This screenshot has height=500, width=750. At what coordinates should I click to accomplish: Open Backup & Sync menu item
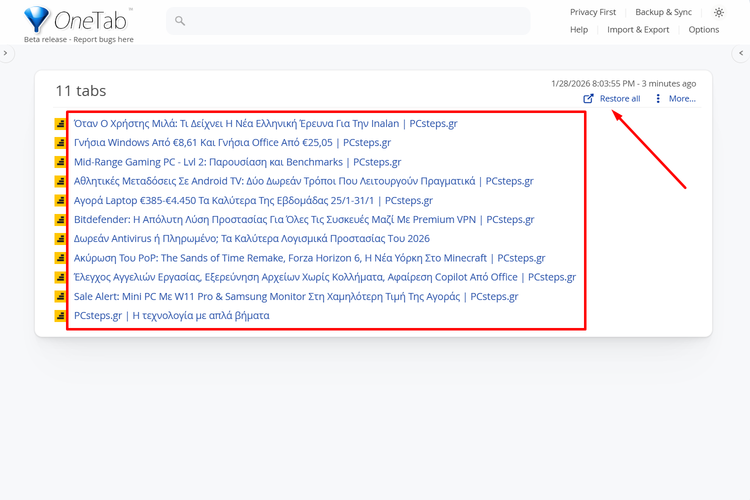[x=663, y=13]
